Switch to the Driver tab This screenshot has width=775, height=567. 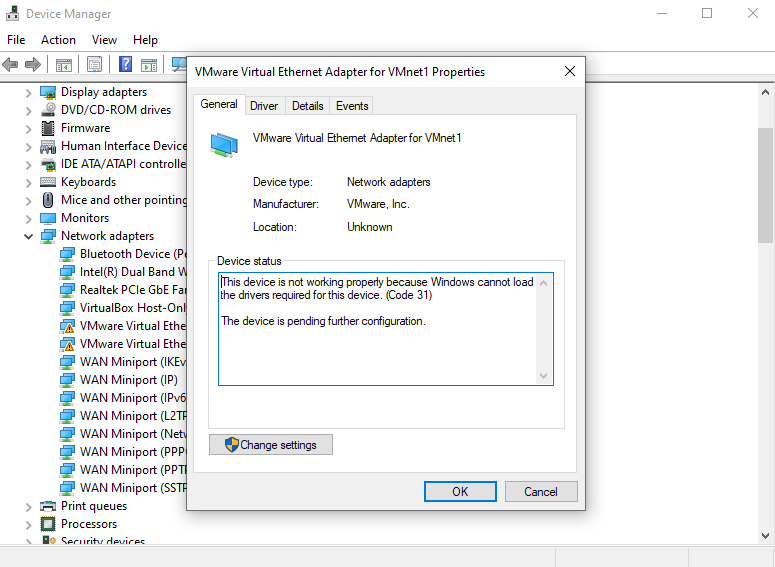coord(264,106)
